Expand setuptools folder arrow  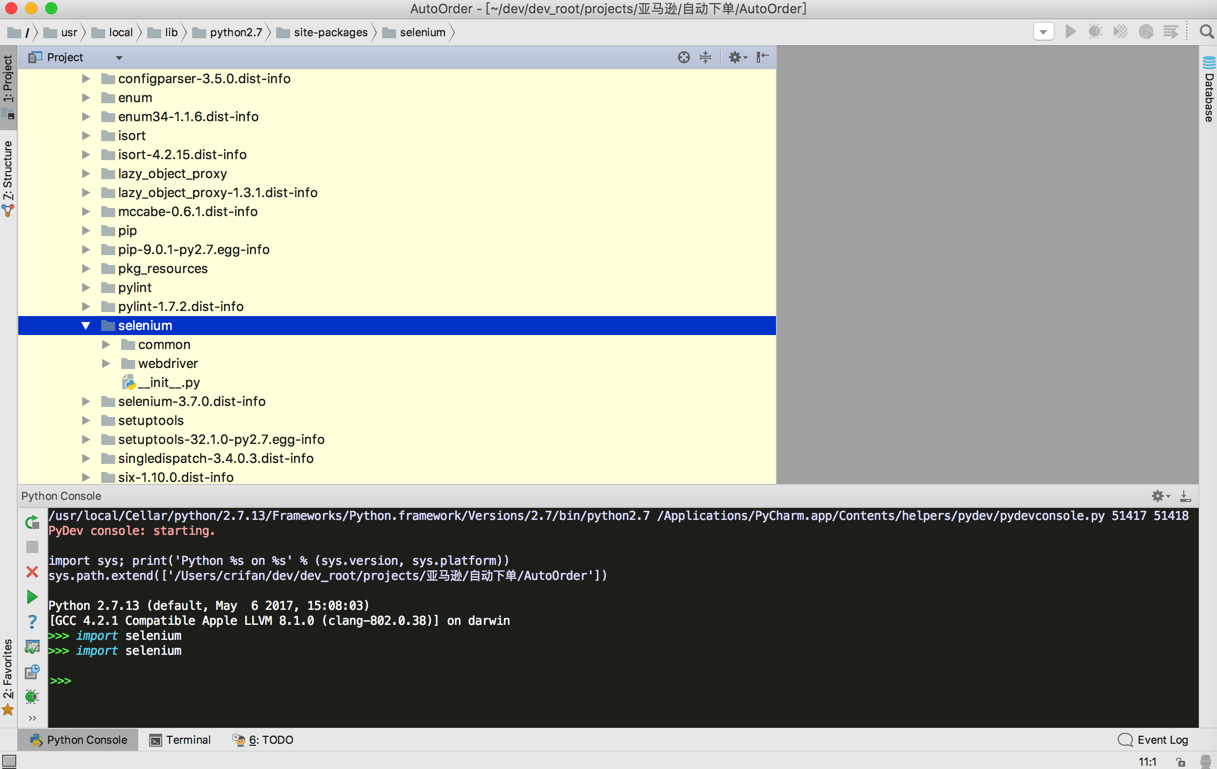(86, 421)
